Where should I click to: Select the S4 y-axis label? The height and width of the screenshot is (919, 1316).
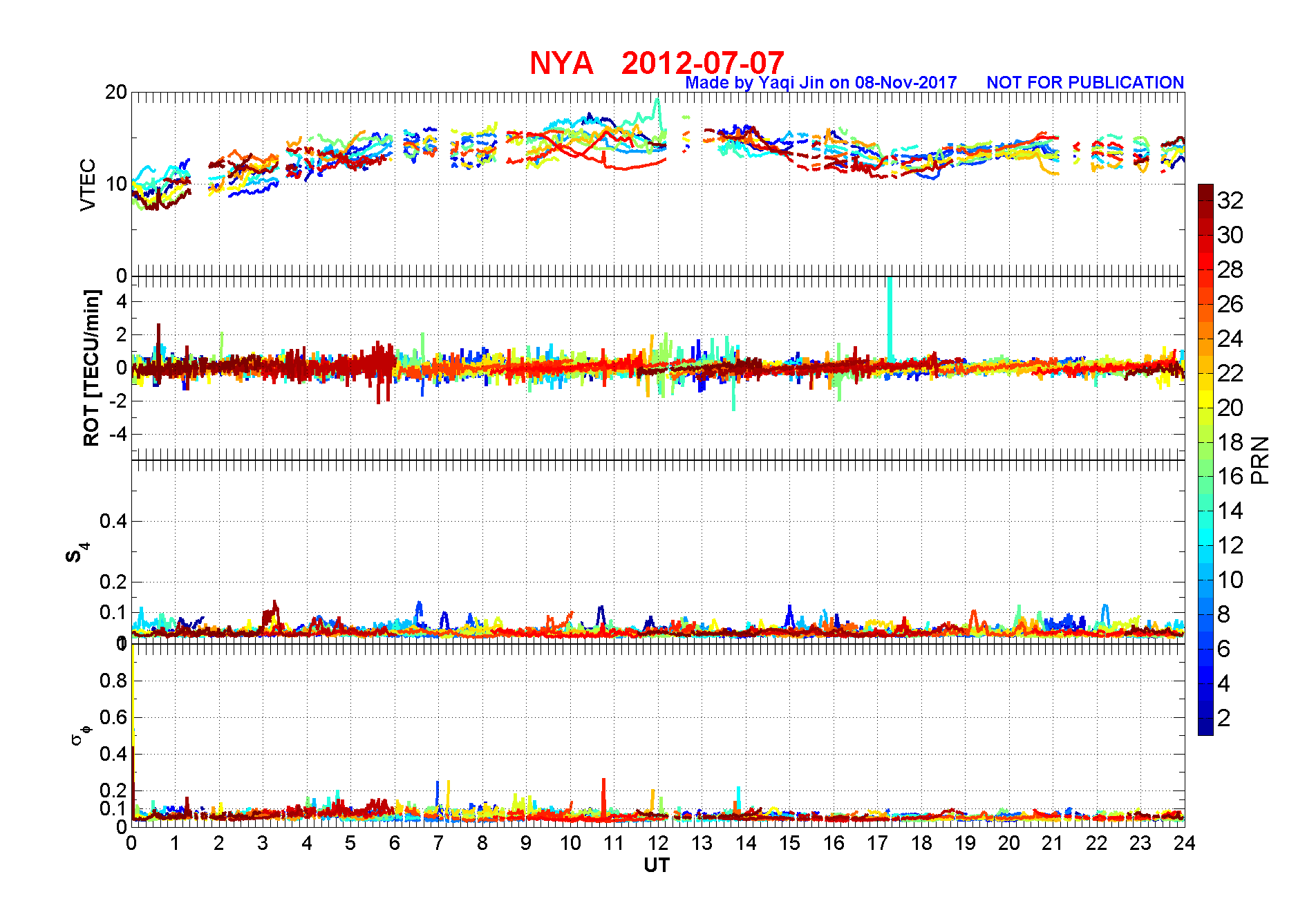point(77,553)
